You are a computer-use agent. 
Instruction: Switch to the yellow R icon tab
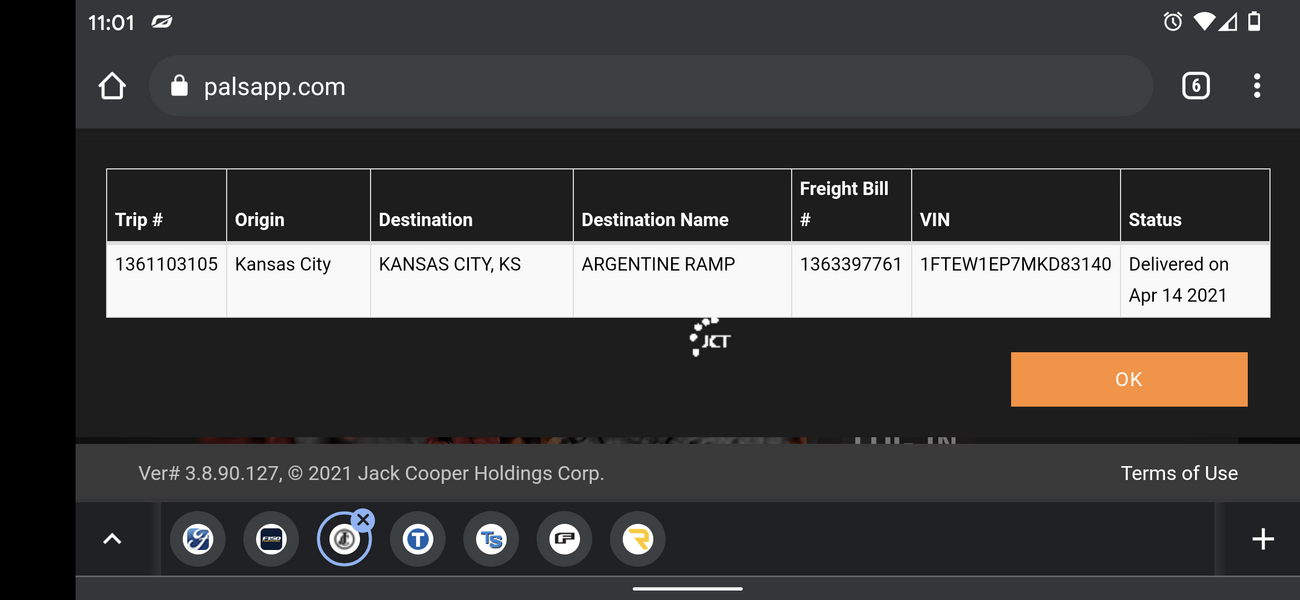[637, 540]
